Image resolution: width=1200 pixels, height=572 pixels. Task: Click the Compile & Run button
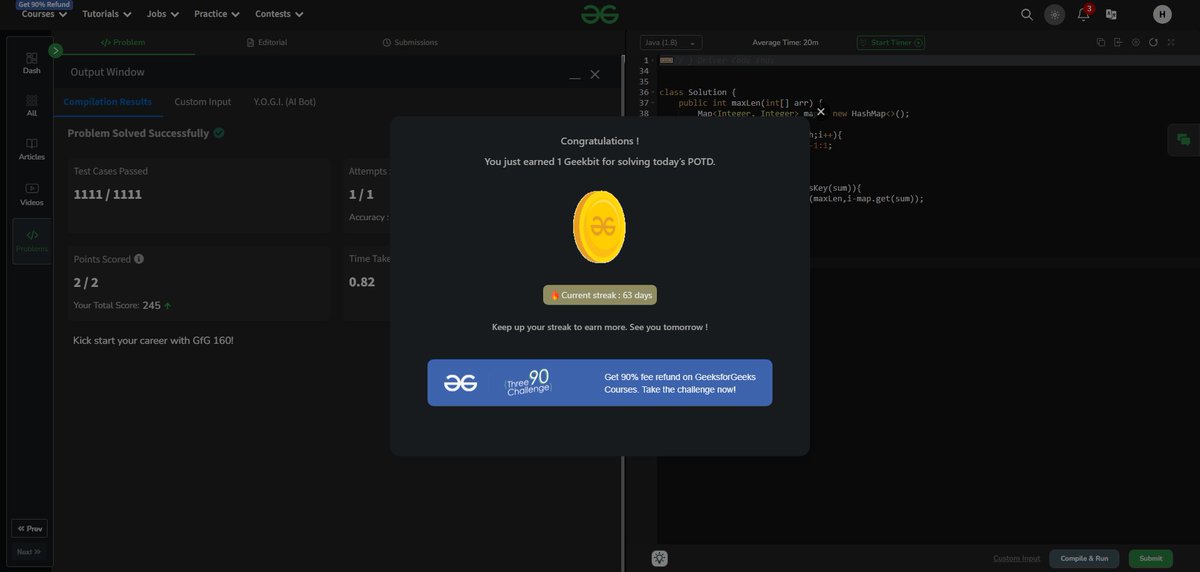click(1084, 559)
